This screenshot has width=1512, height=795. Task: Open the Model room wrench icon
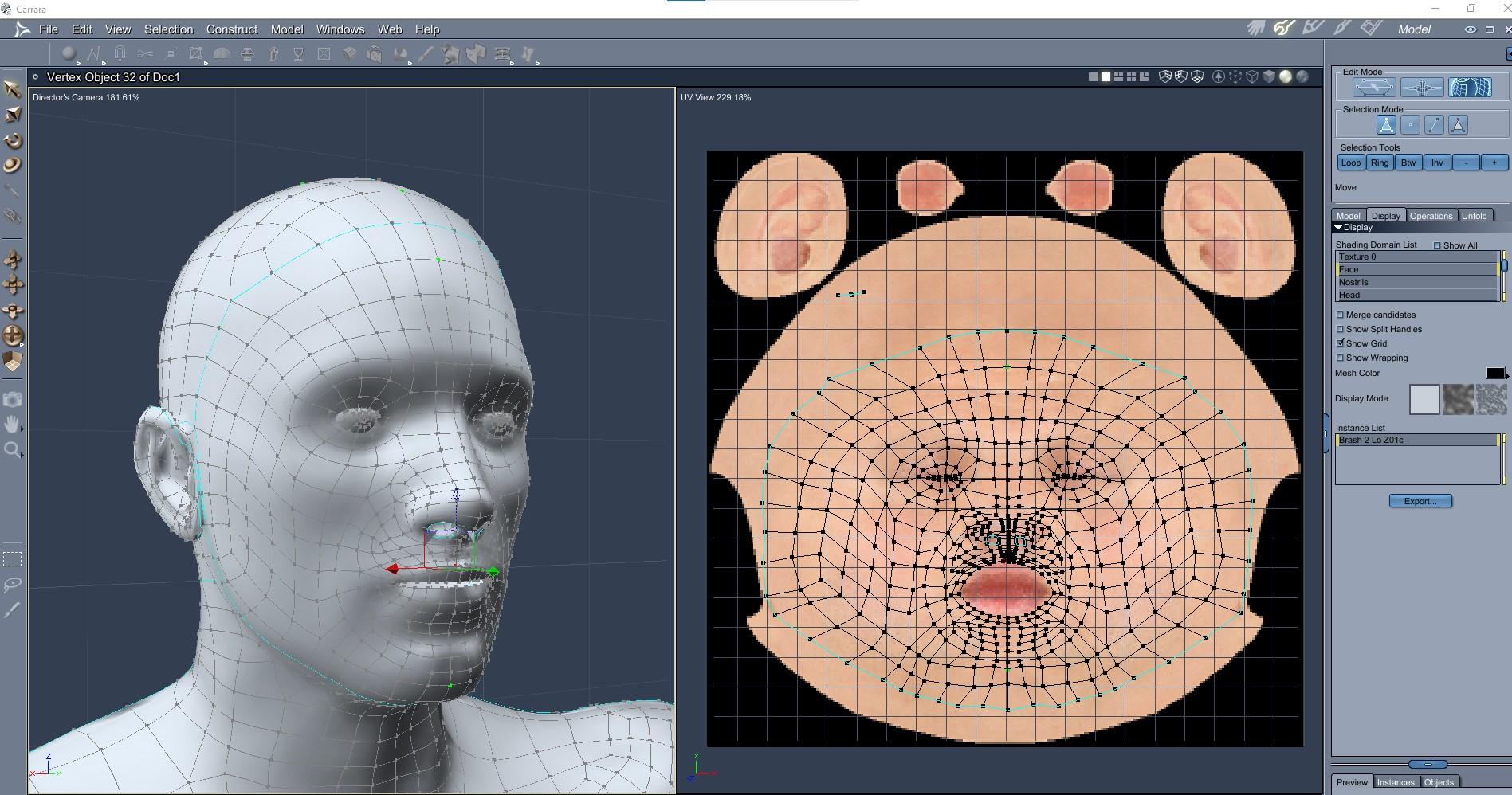click(1284, 29)
